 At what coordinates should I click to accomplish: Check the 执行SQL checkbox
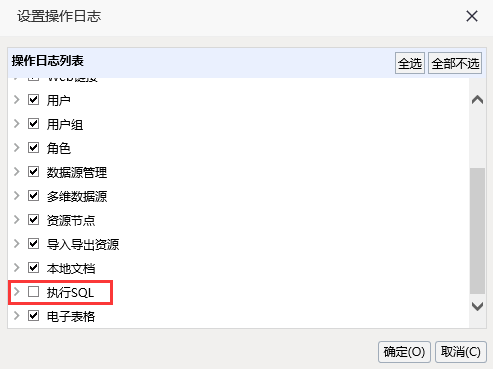pos(33,292)
